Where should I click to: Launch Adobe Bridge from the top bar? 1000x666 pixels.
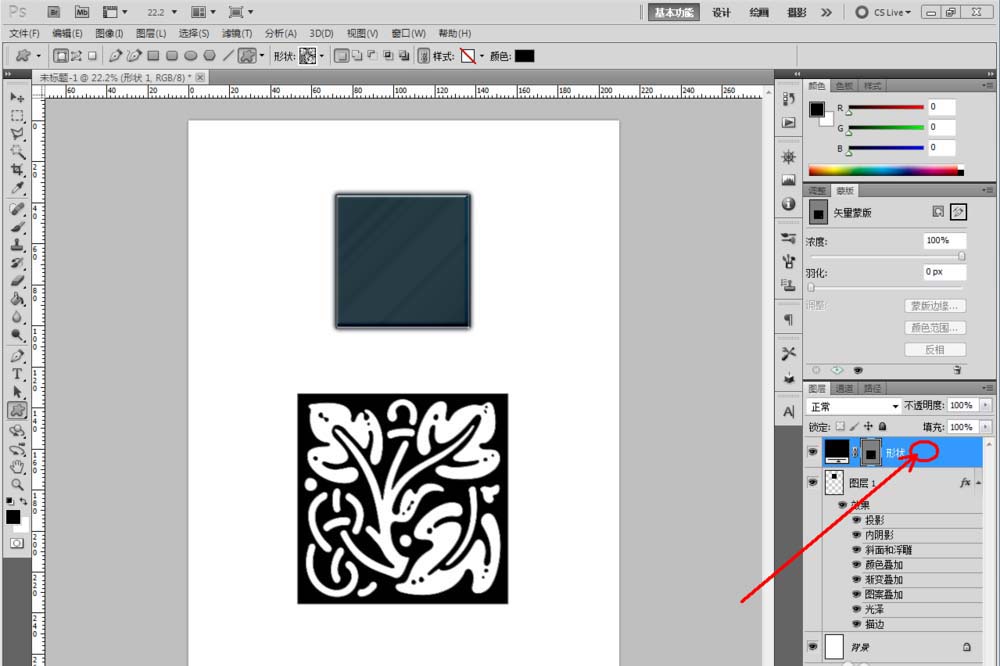(54, 12)
